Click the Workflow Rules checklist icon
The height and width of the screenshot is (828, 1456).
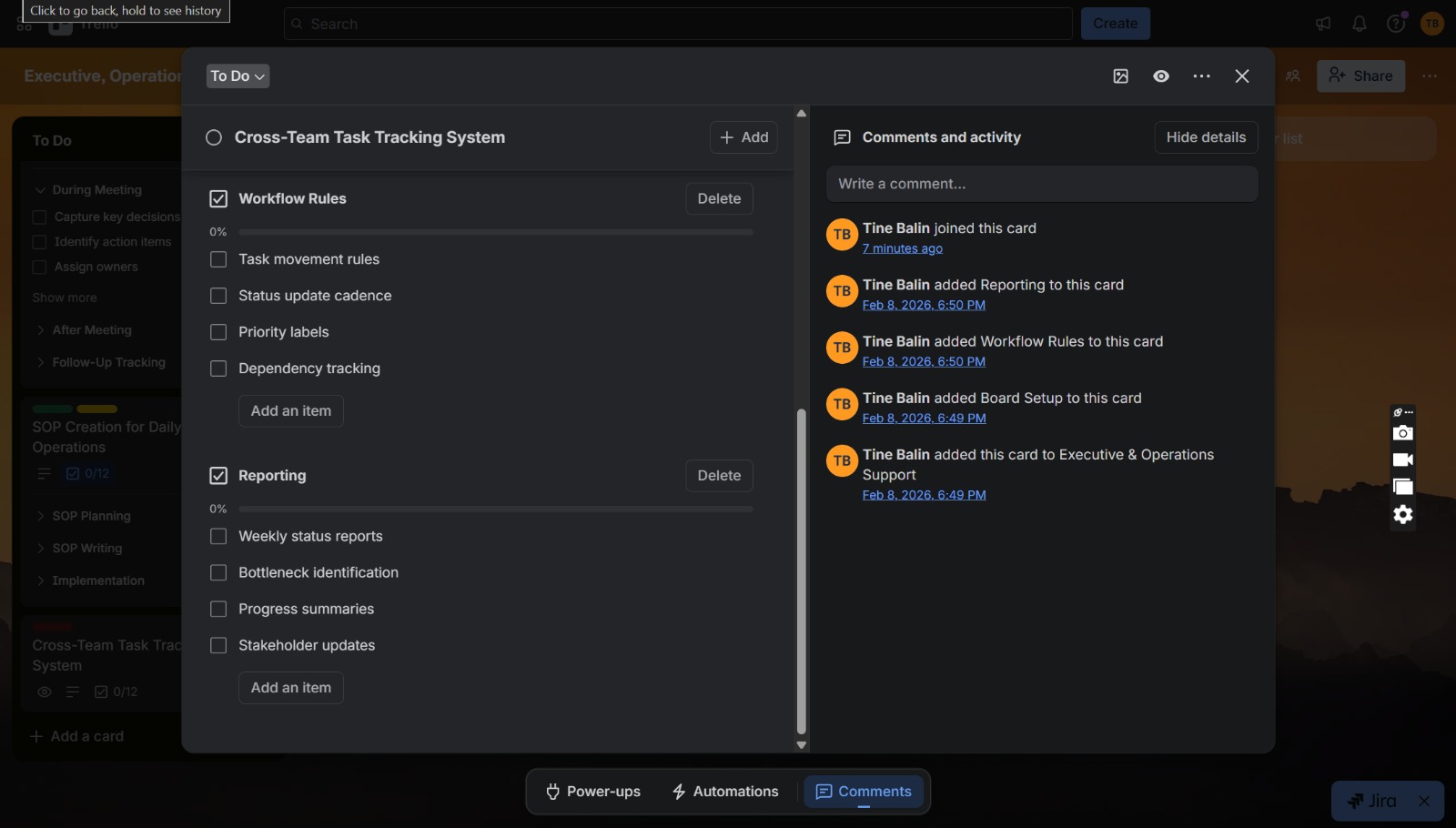click(218, 198)
